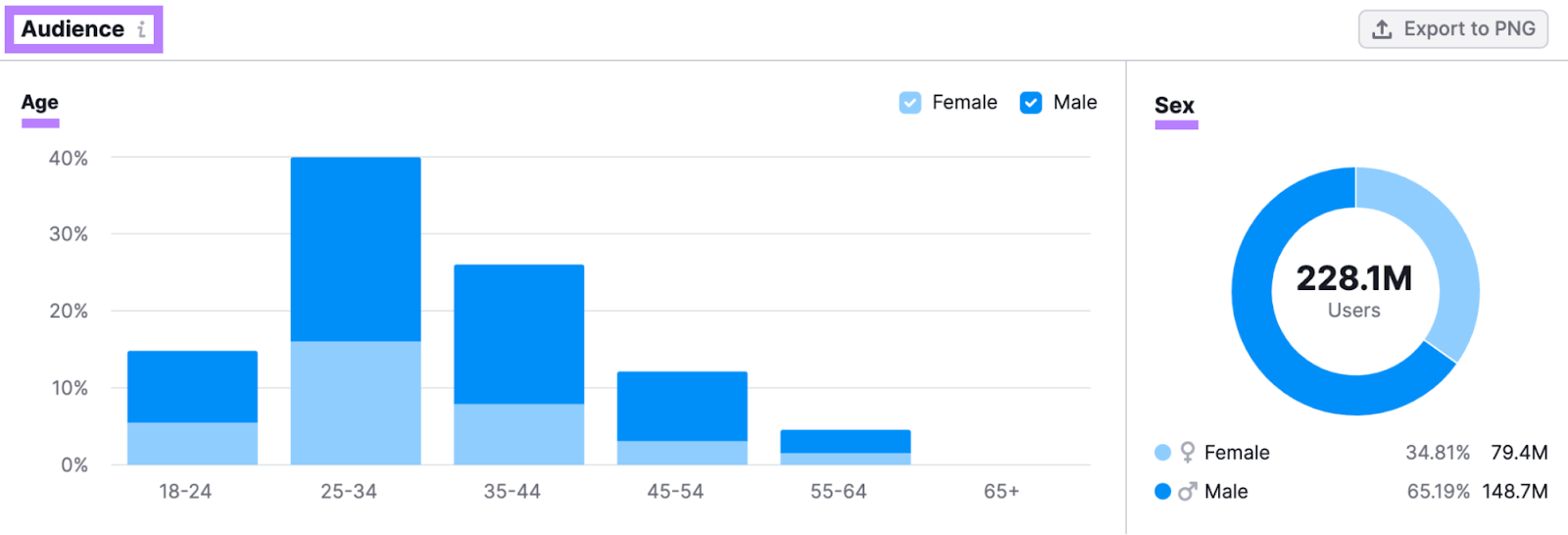Uncheck the Female checkbox in Age chart
Viewport: 1568px width, 535px height.
tap(910, 103)
